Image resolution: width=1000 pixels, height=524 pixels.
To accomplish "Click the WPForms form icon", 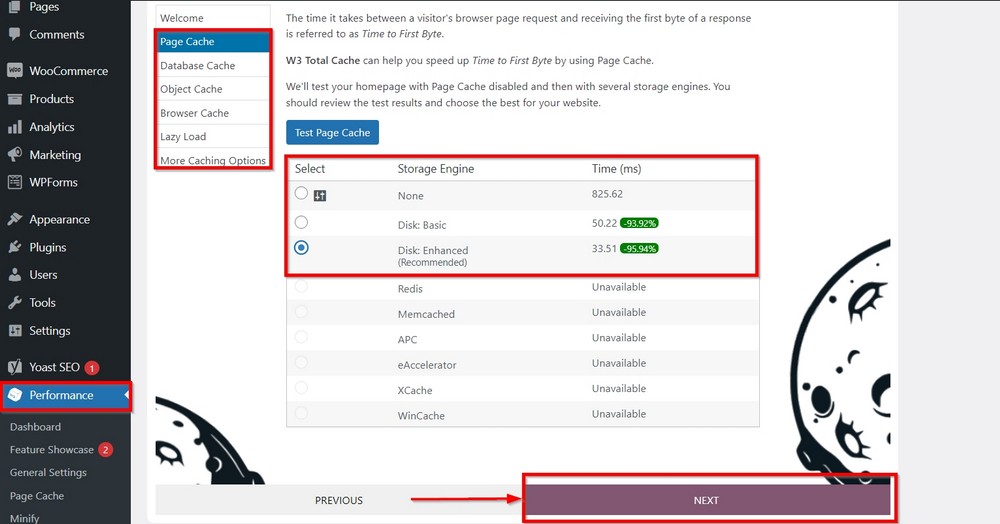I will coord(15,182).
